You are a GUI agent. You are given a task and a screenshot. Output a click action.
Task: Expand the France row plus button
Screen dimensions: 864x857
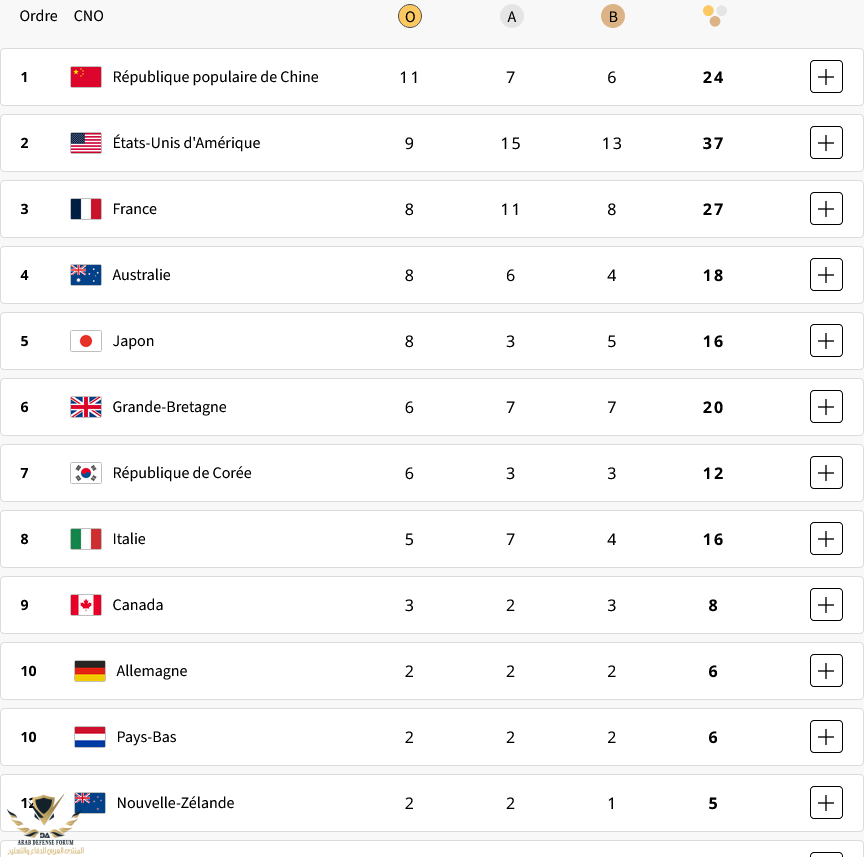coord(825,209)
